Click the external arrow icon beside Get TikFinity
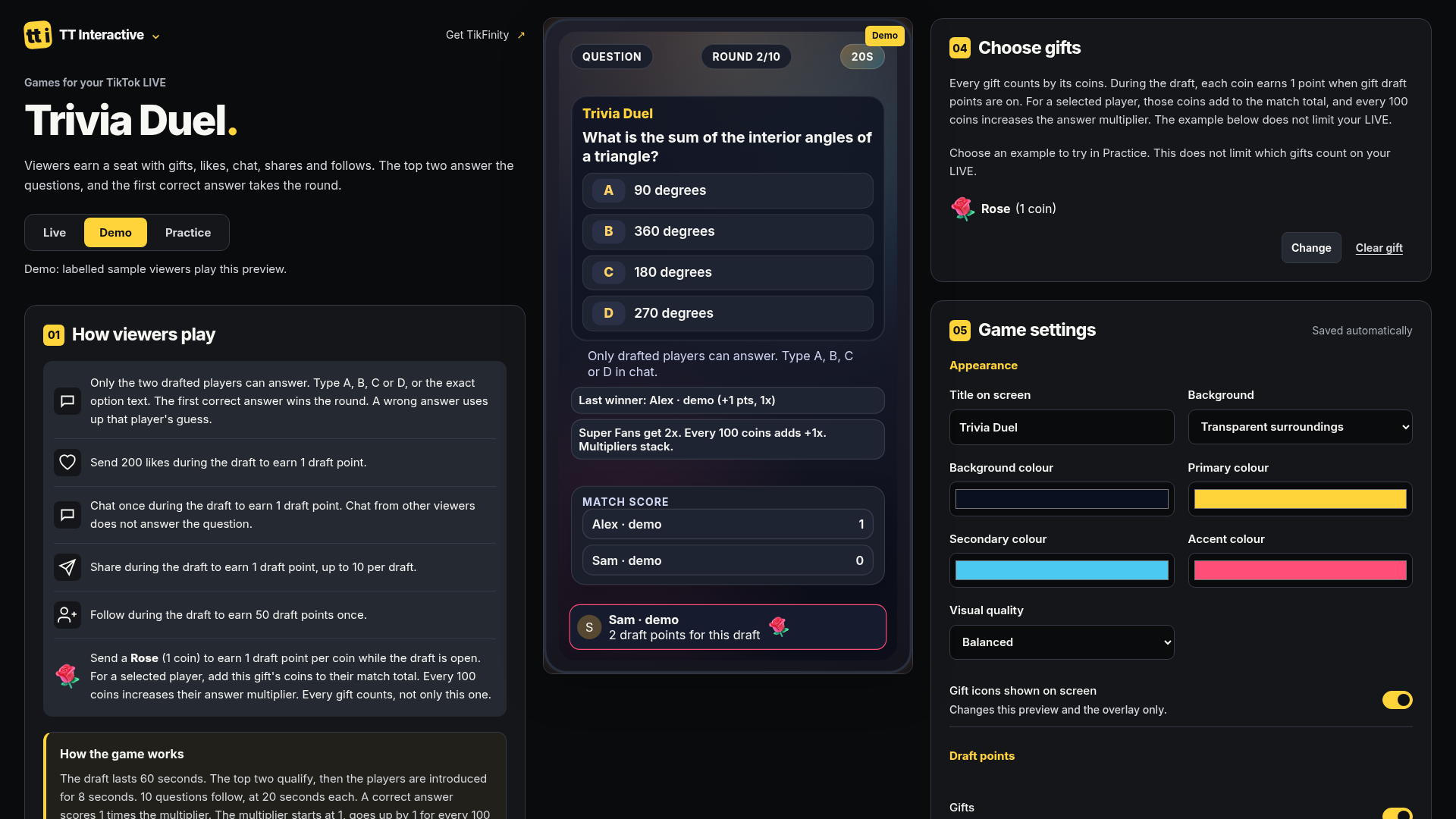Viewport: 1456px width, 819px height. 521,35
